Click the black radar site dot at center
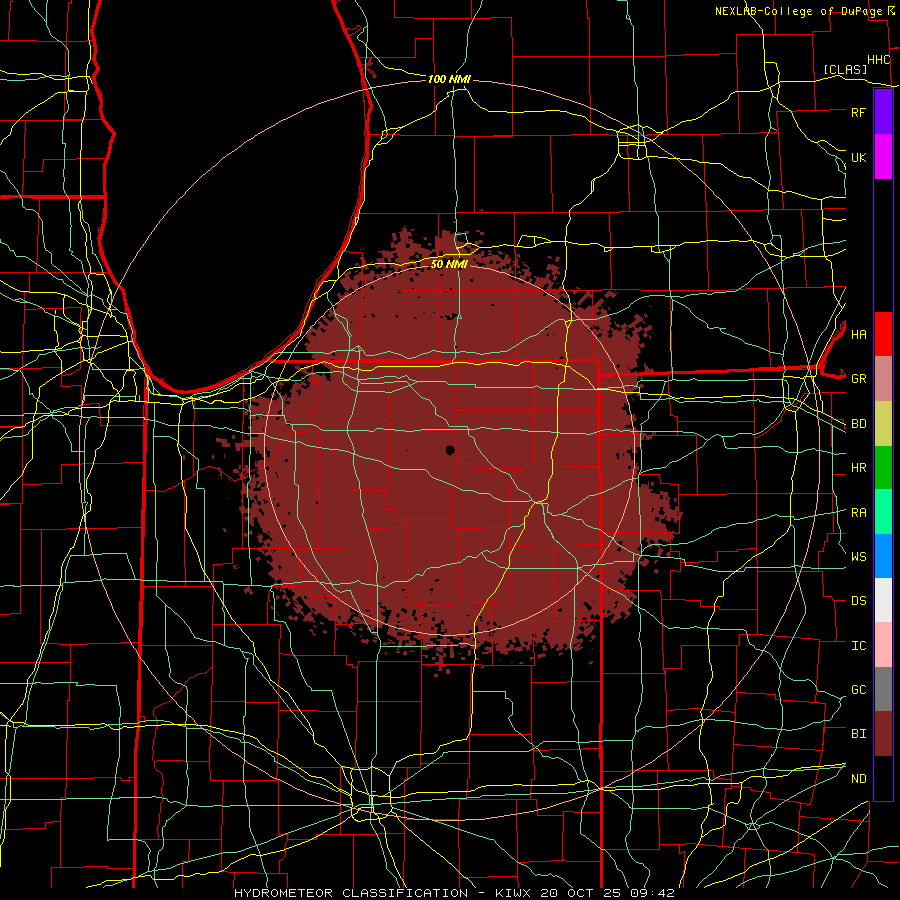 point(450,450)
